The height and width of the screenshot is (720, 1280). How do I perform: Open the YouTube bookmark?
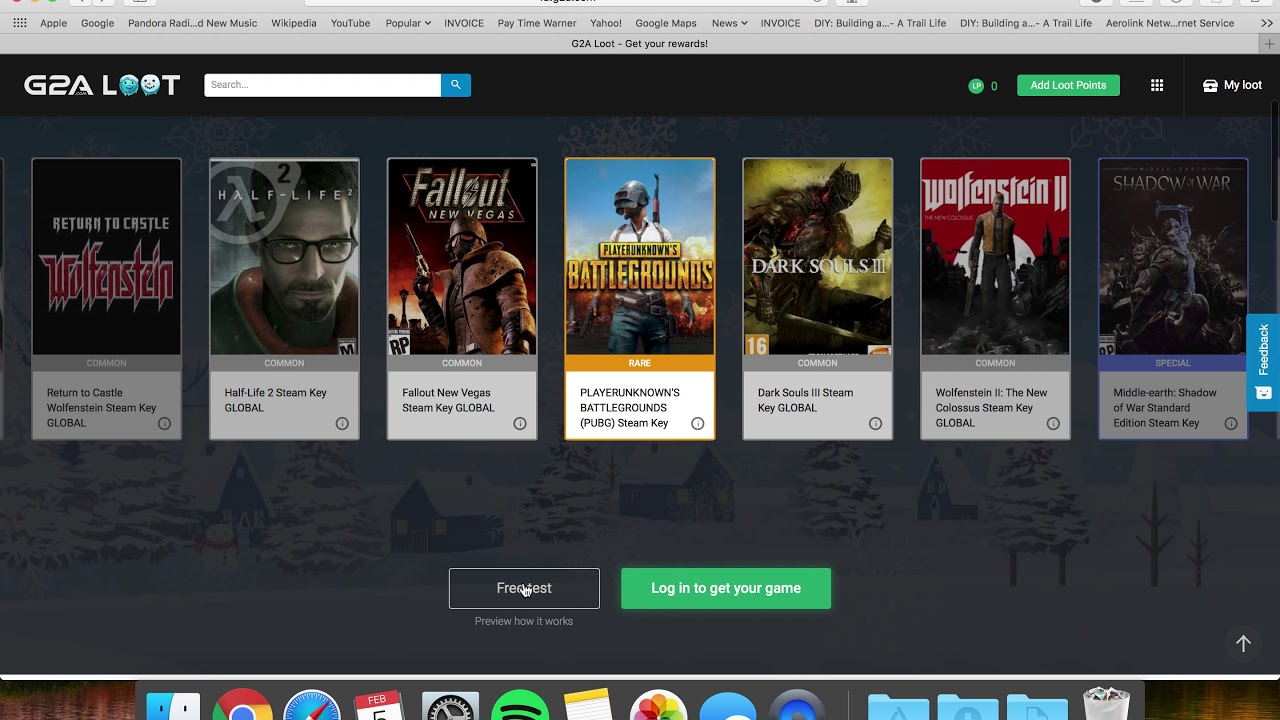pos(350,23)
